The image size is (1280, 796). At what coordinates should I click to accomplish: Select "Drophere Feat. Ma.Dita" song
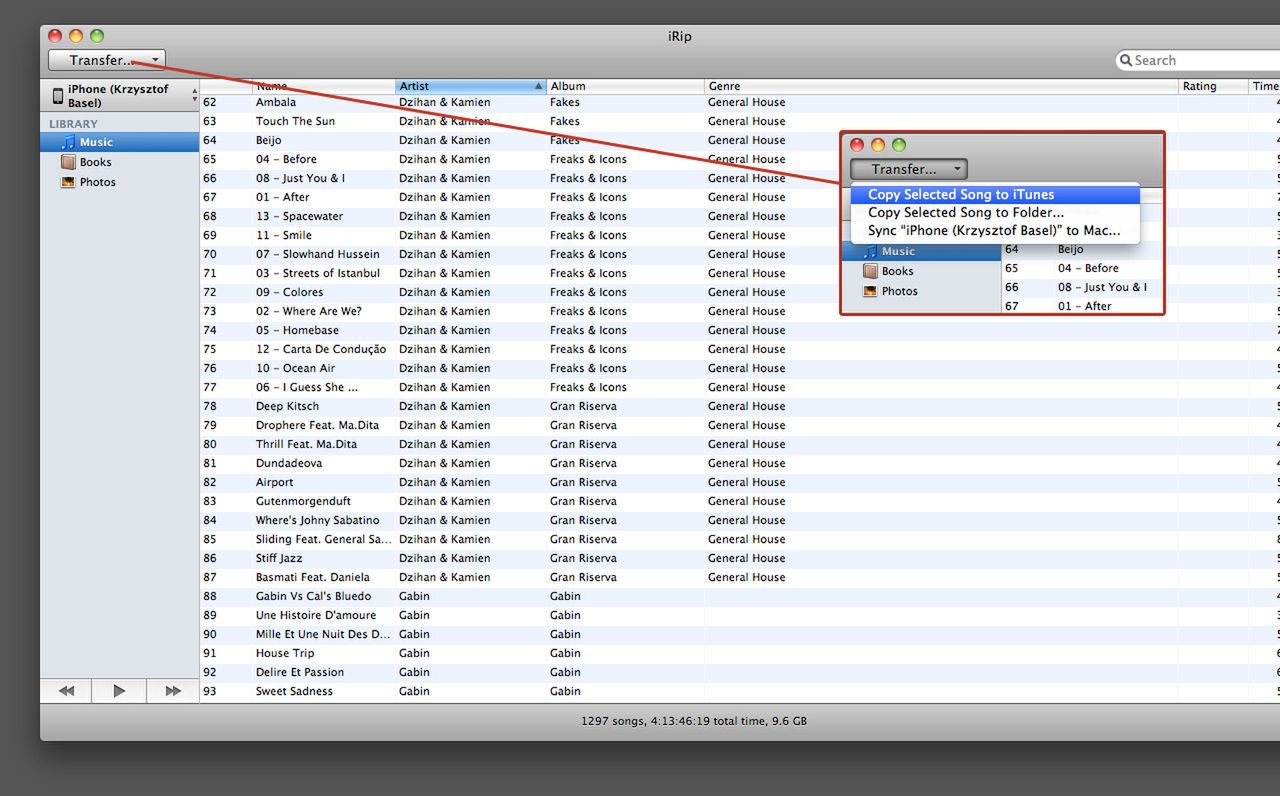pos(319,425)
